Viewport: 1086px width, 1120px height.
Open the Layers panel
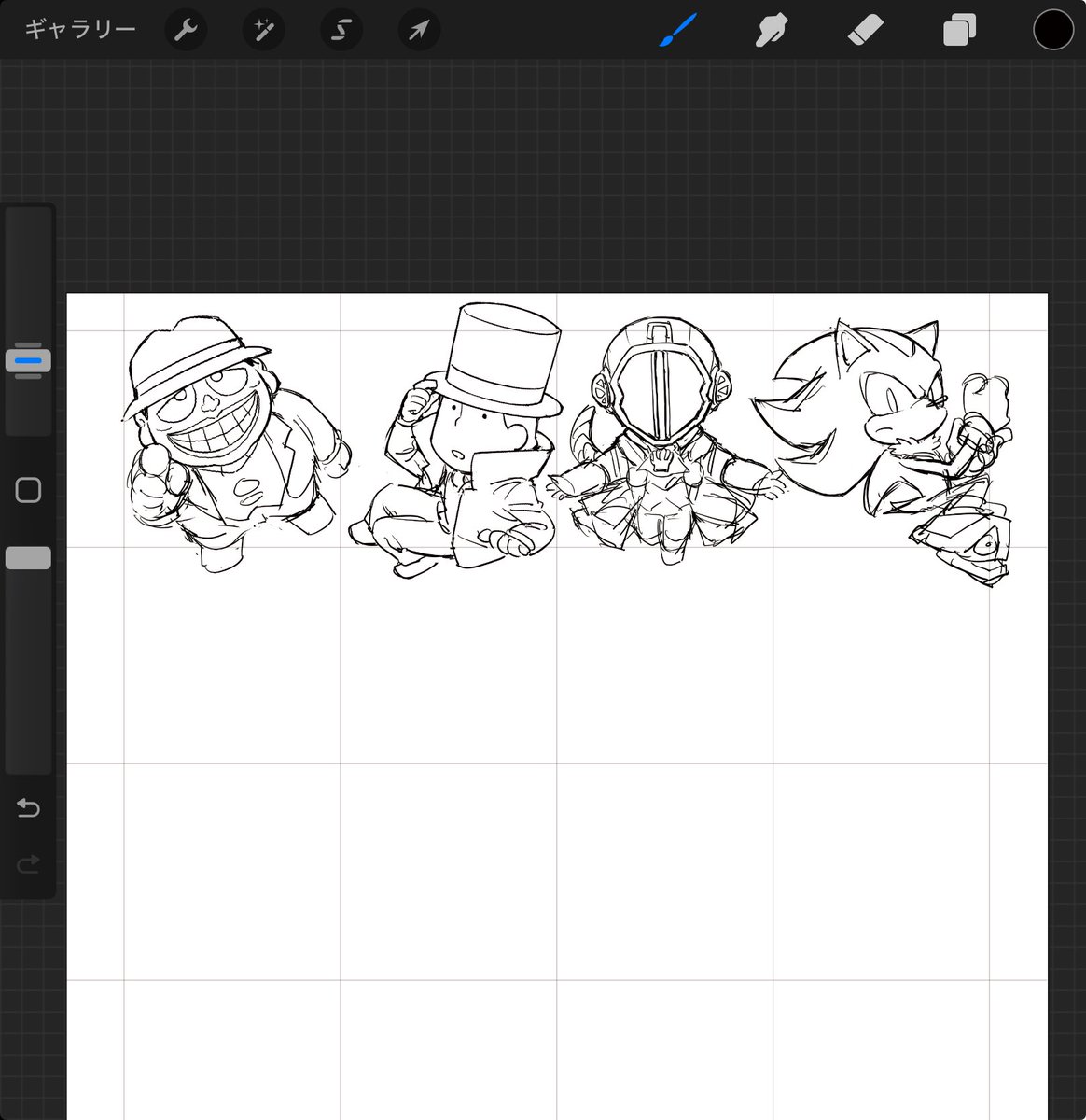pos(959,31)
